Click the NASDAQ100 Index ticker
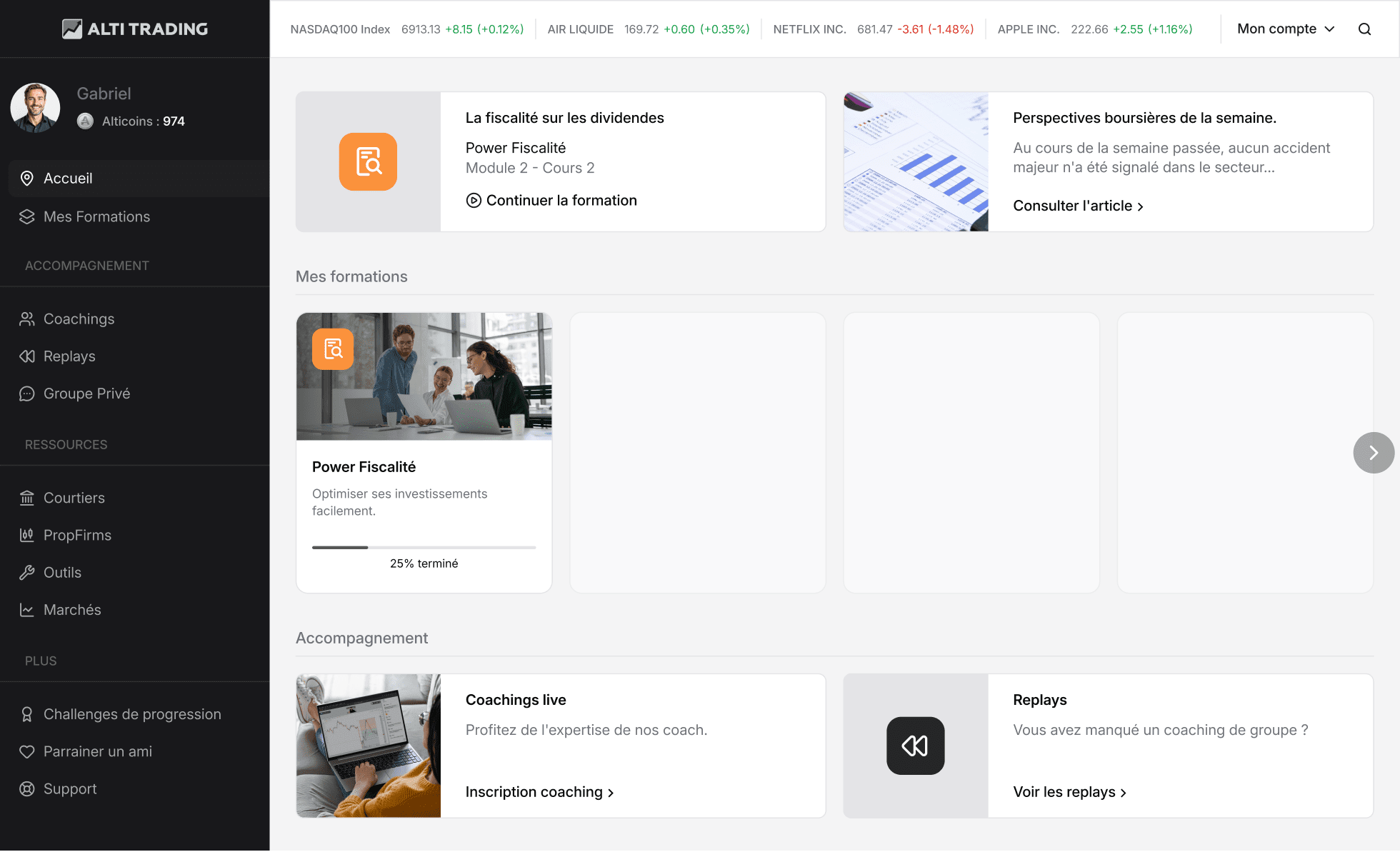The image size is (1400, 852). [x=407, y=29]
